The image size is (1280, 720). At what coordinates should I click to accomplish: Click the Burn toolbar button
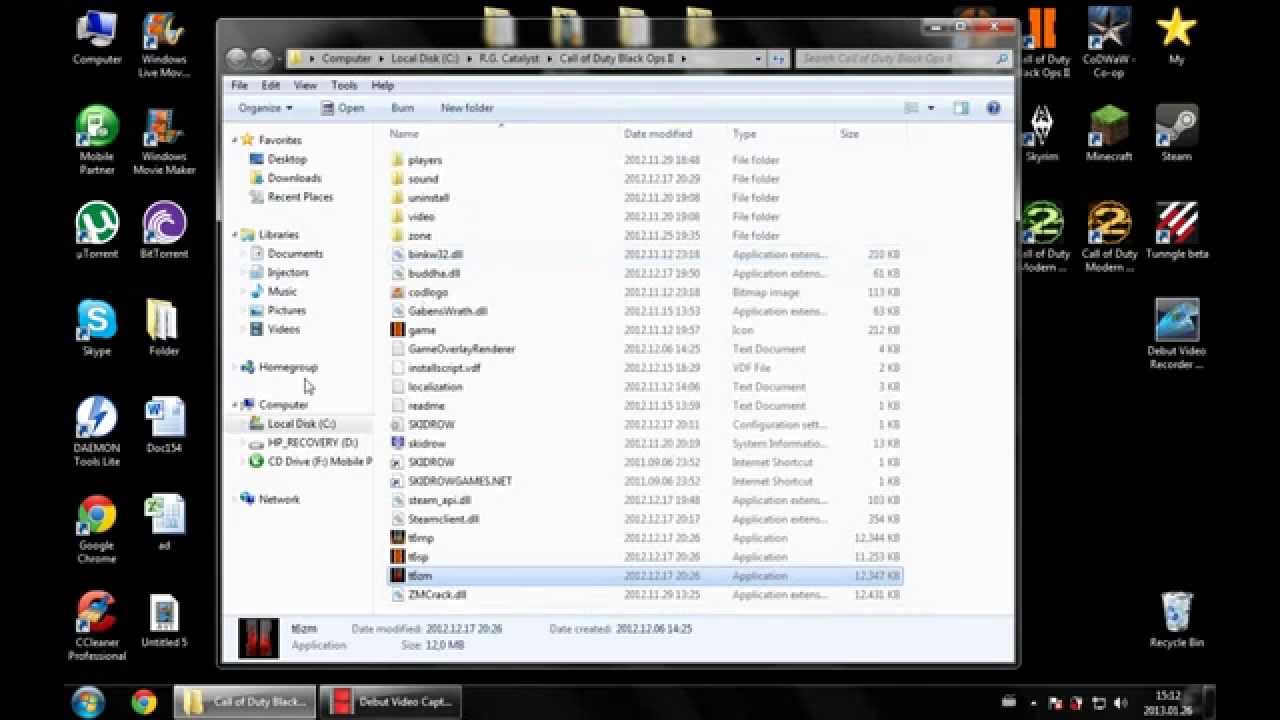(x=403, y=108)
